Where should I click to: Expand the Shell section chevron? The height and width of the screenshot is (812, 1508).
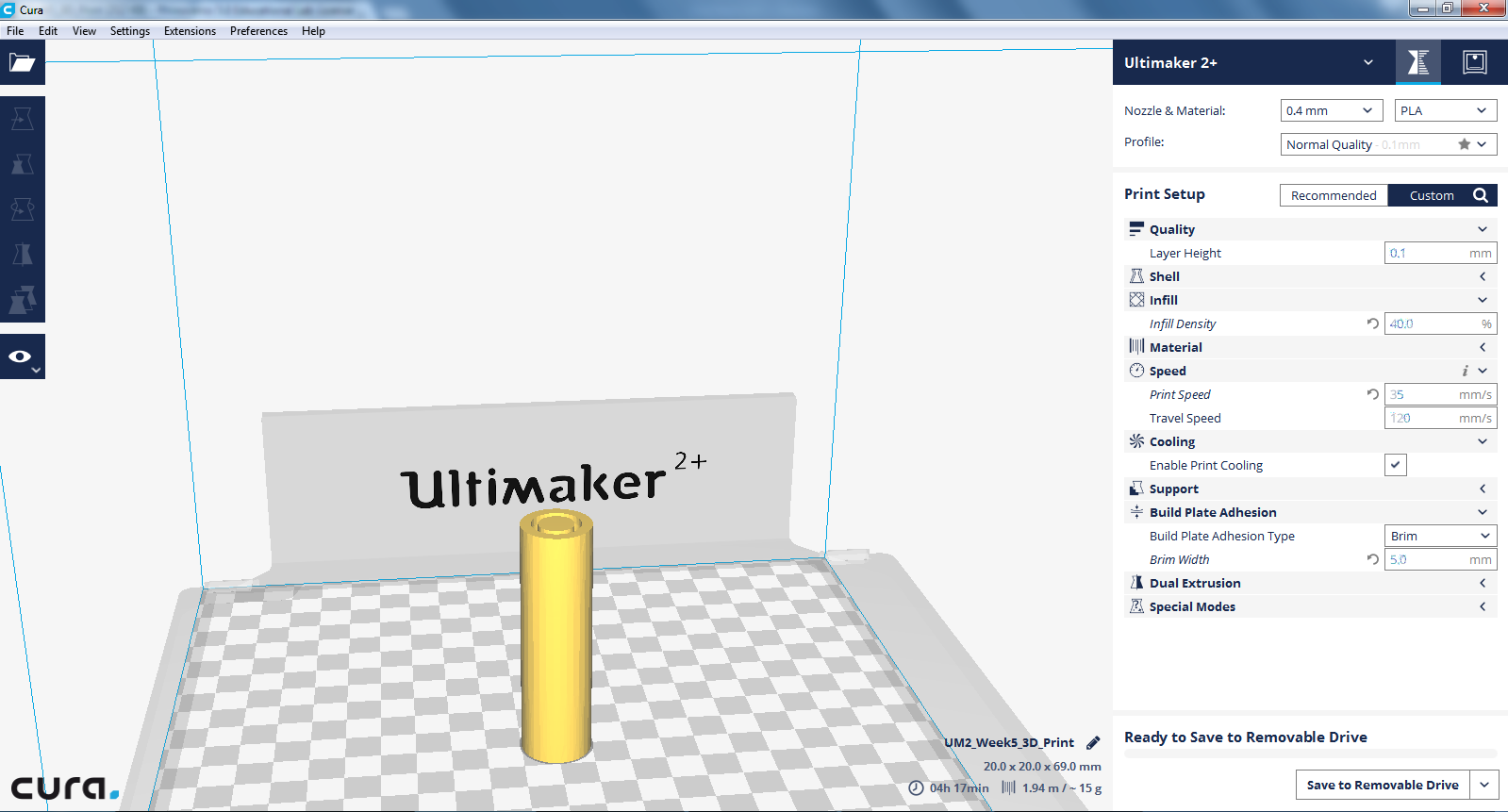coord(1483,276)
